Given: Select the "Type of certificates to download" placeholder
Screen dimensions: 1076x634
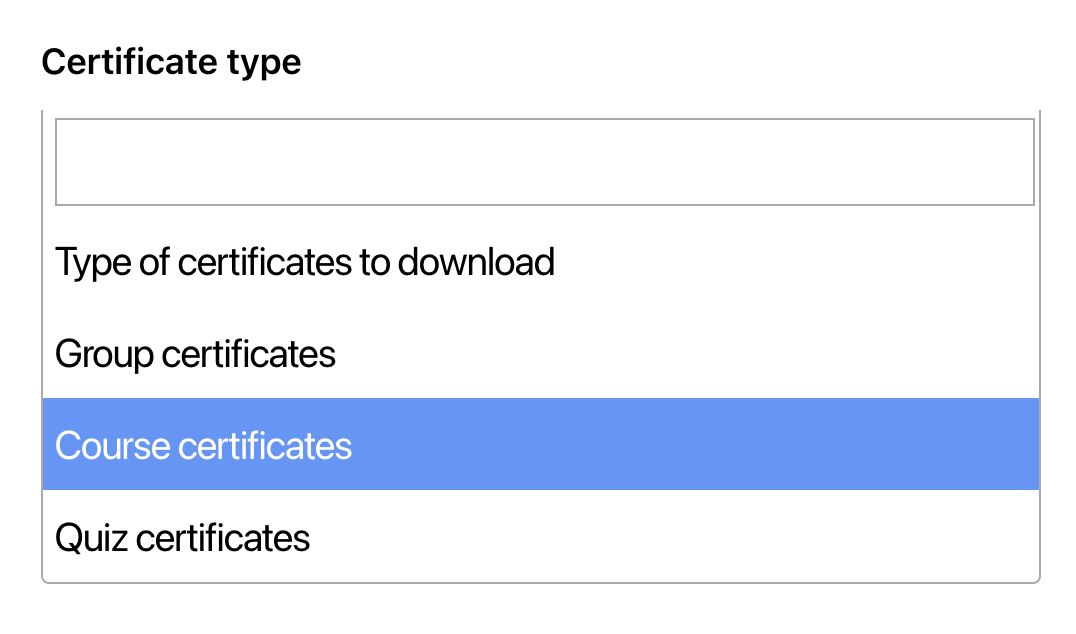Looking at the screenshot, I should coord(305,262).
